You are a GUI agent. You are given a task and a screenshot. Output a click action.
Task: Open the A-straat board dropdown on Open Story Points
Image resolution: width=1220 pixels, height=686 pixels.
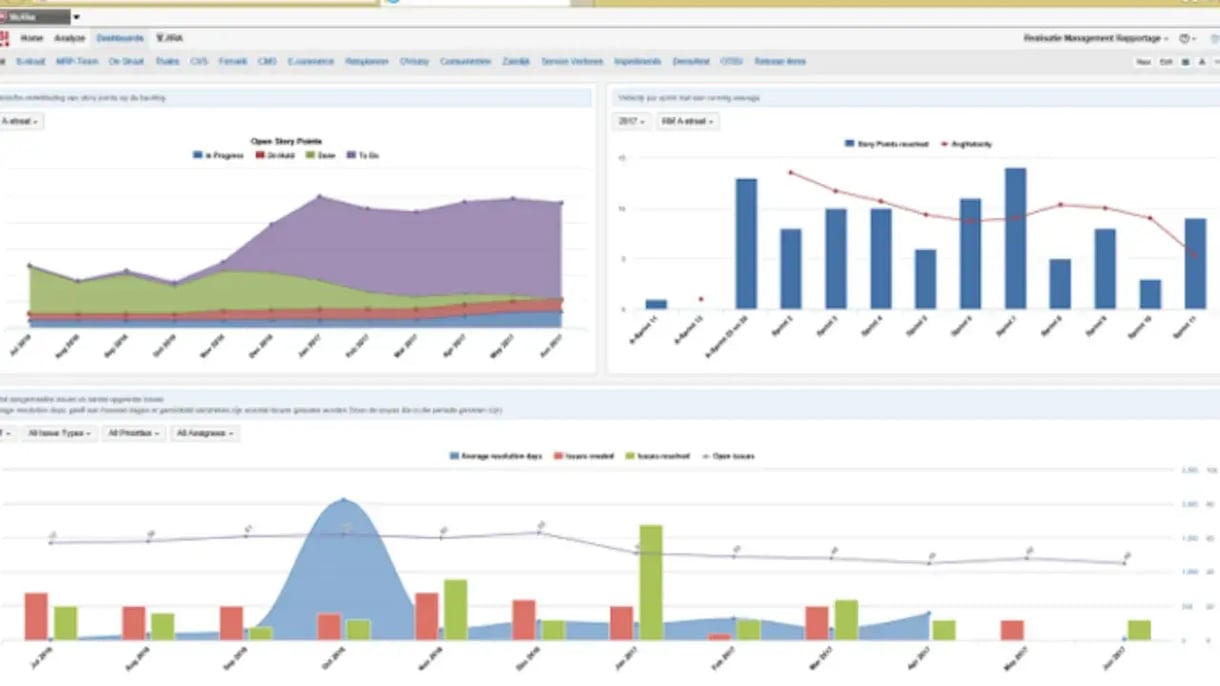22,121
